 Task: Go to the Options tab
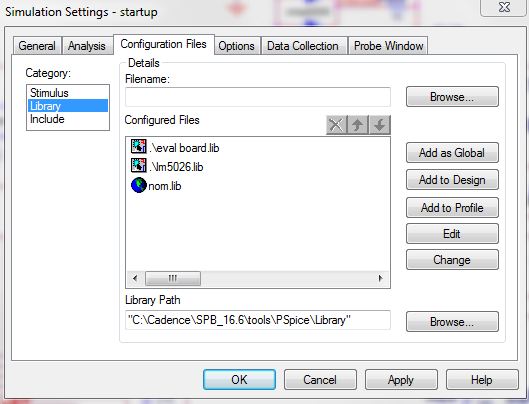pos(236,46)
